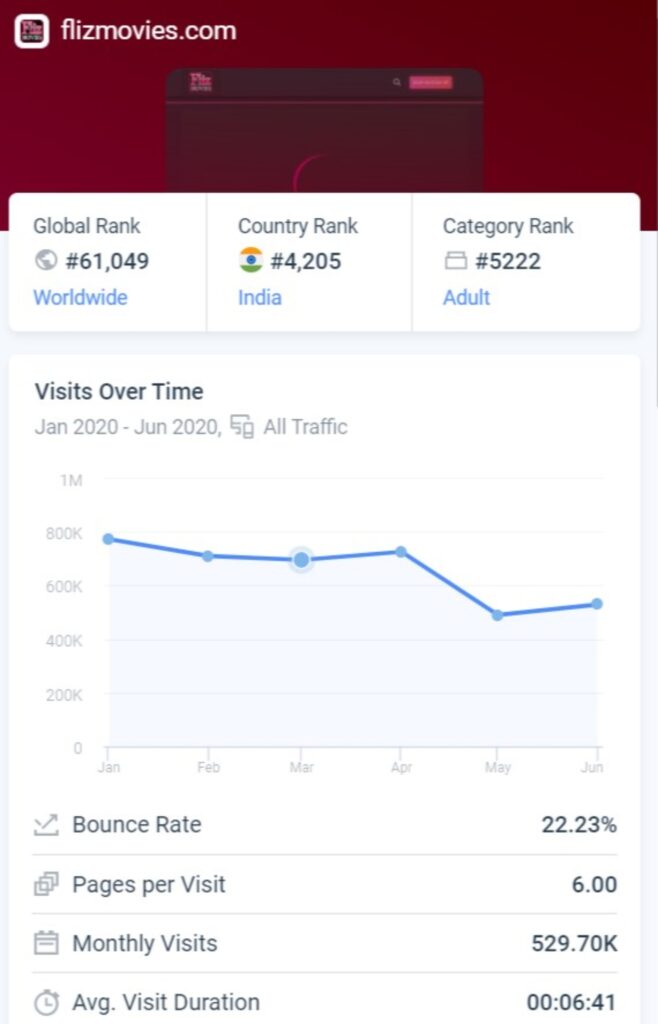658x1024 pixels.
Task: Click the Pages per Visit icon
Action: [x=46, y=884]
